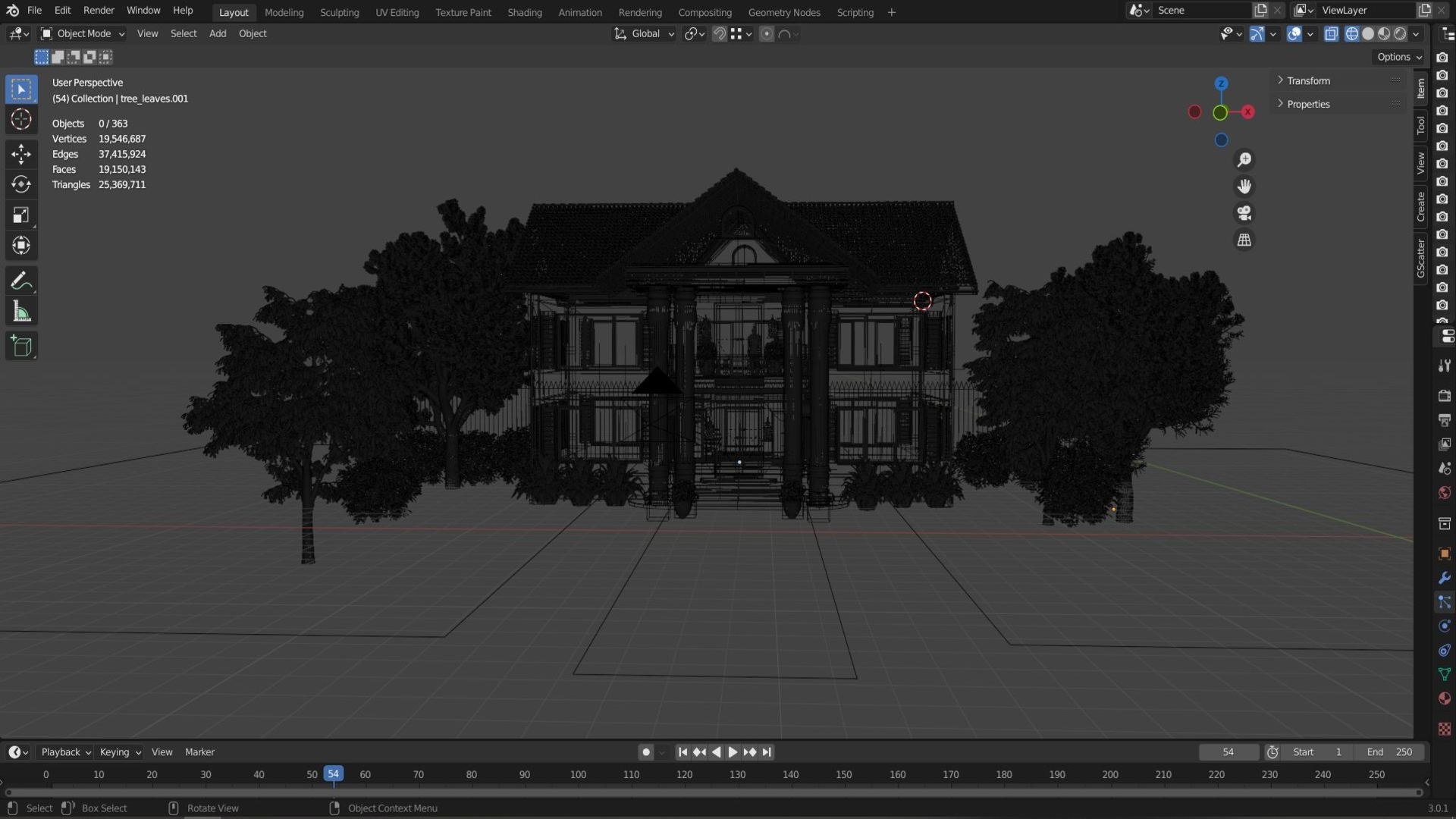Click the Zoom view magnifier icon
Screen dimensions: 1456x819
pos(1244,160)
